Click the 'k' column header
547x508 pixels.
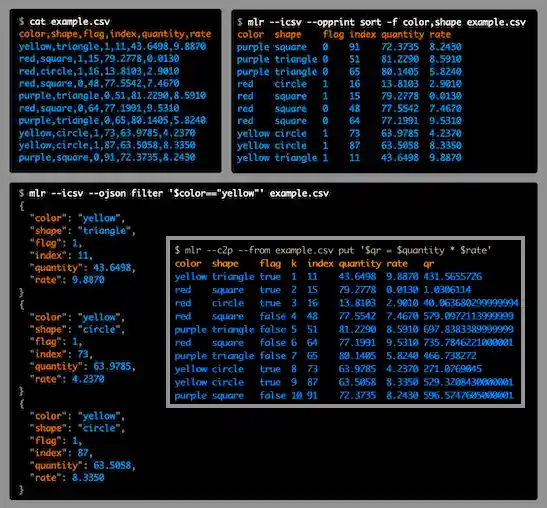pos(294,263)
